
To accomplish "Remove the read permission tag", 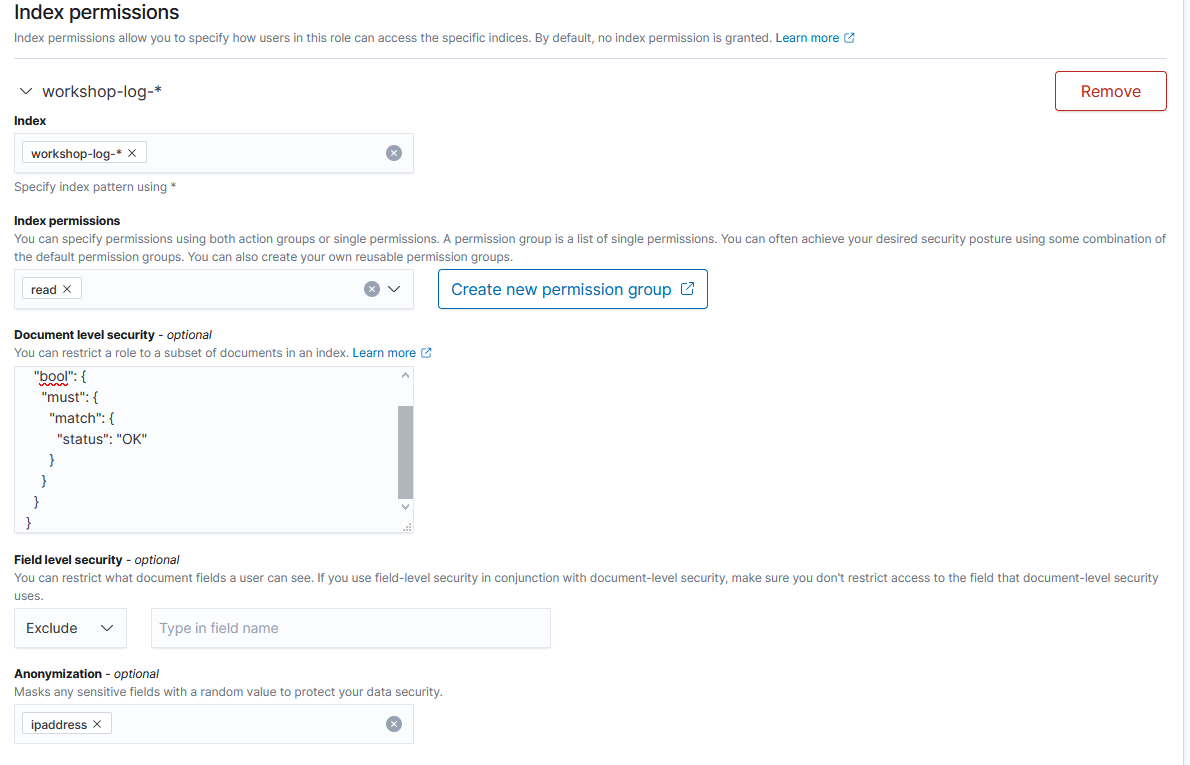I will pyautogui.click(x=67, y=289).
